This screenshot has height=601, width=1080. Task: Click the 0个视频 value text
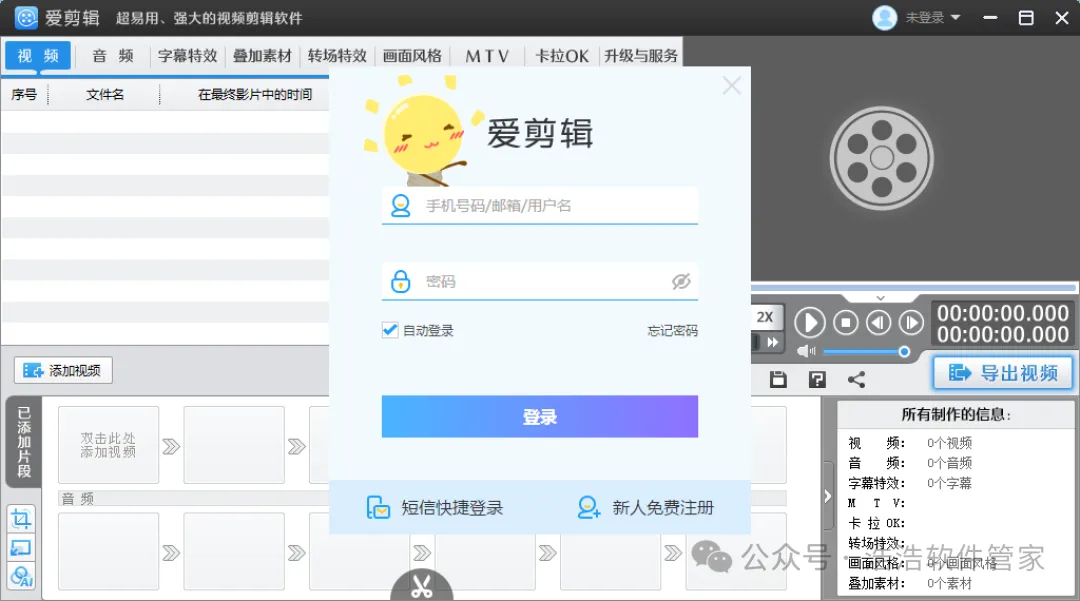[949, 443]
